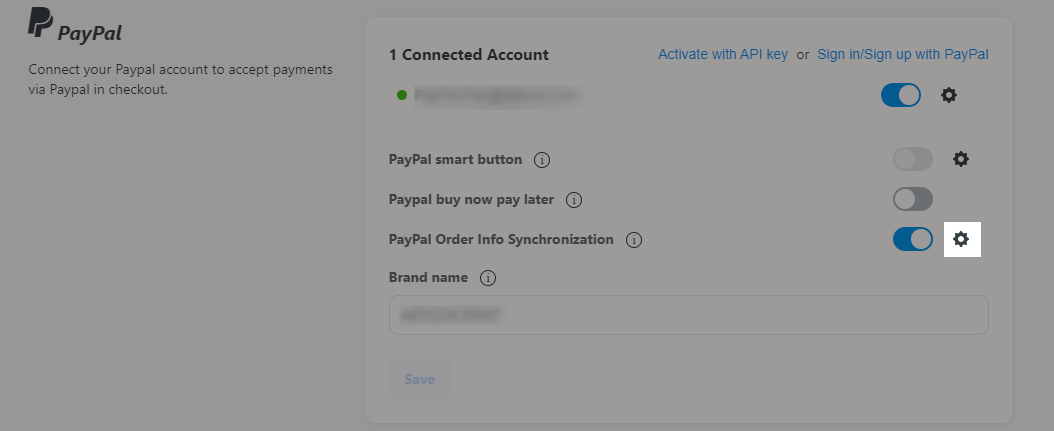Screen dimensions: 1054x431
Task: Click the PayPal logo
Action: coord(75,26)
